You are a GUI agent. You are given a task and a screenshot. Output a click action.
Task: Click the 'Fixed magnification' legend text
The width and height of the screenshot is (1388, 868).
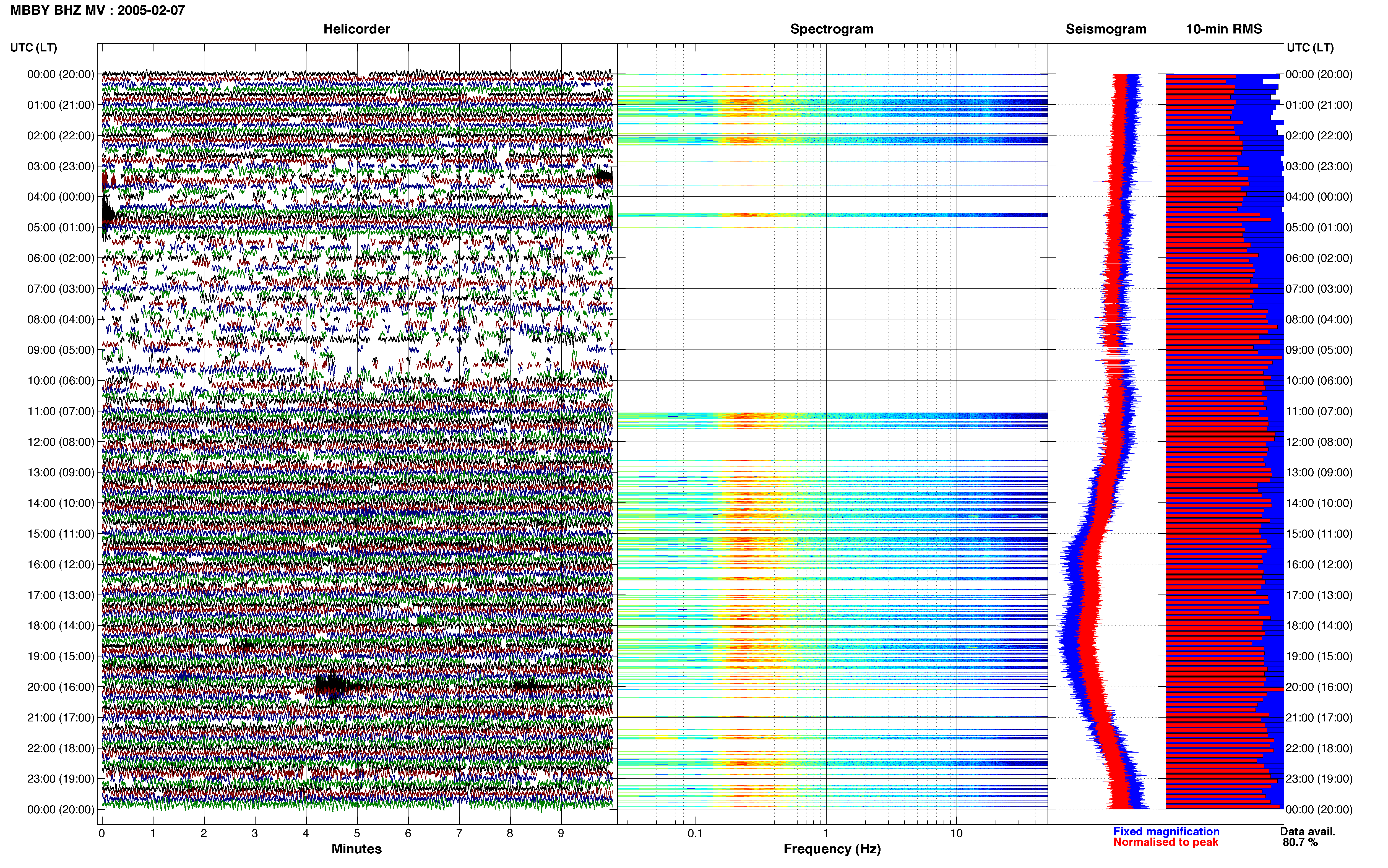[x=1166, y=831]
